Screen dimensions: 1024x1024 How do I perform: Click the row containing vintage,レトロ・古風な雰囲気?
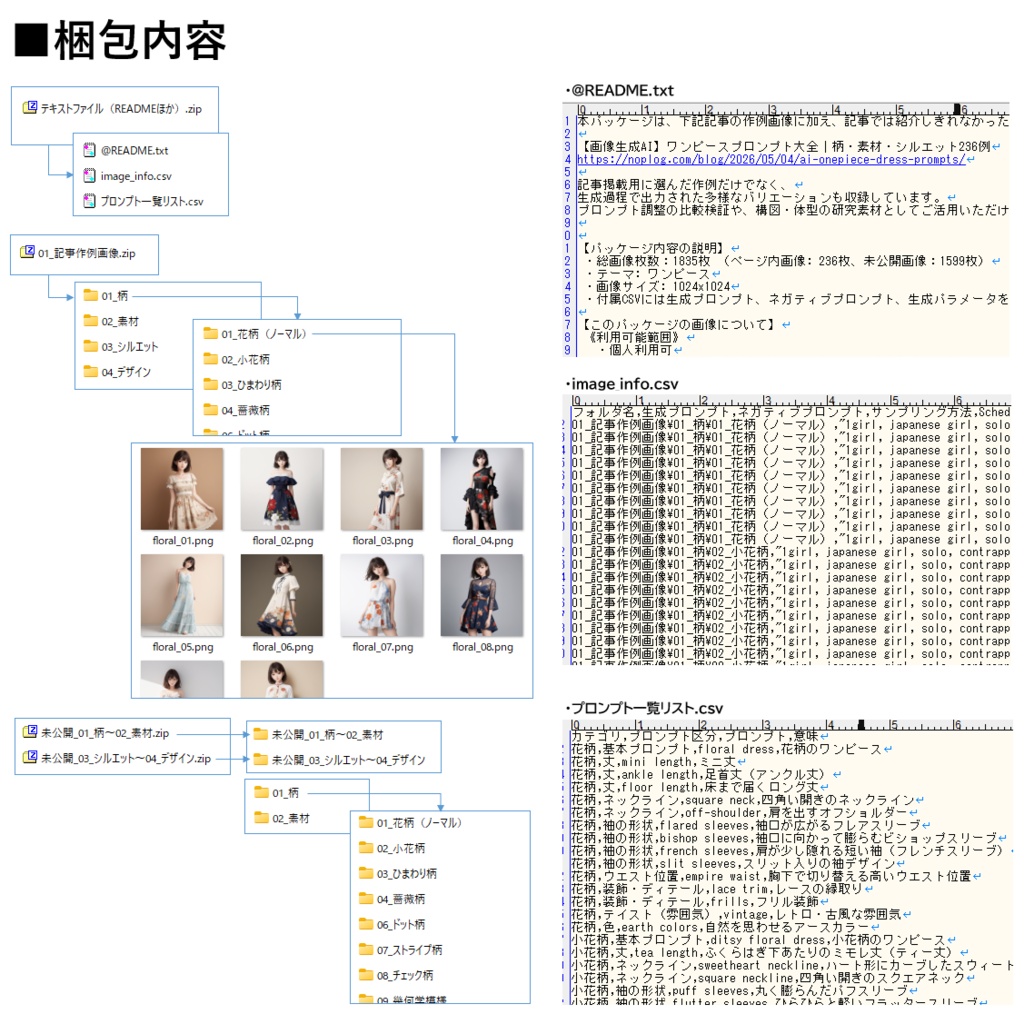741,914
